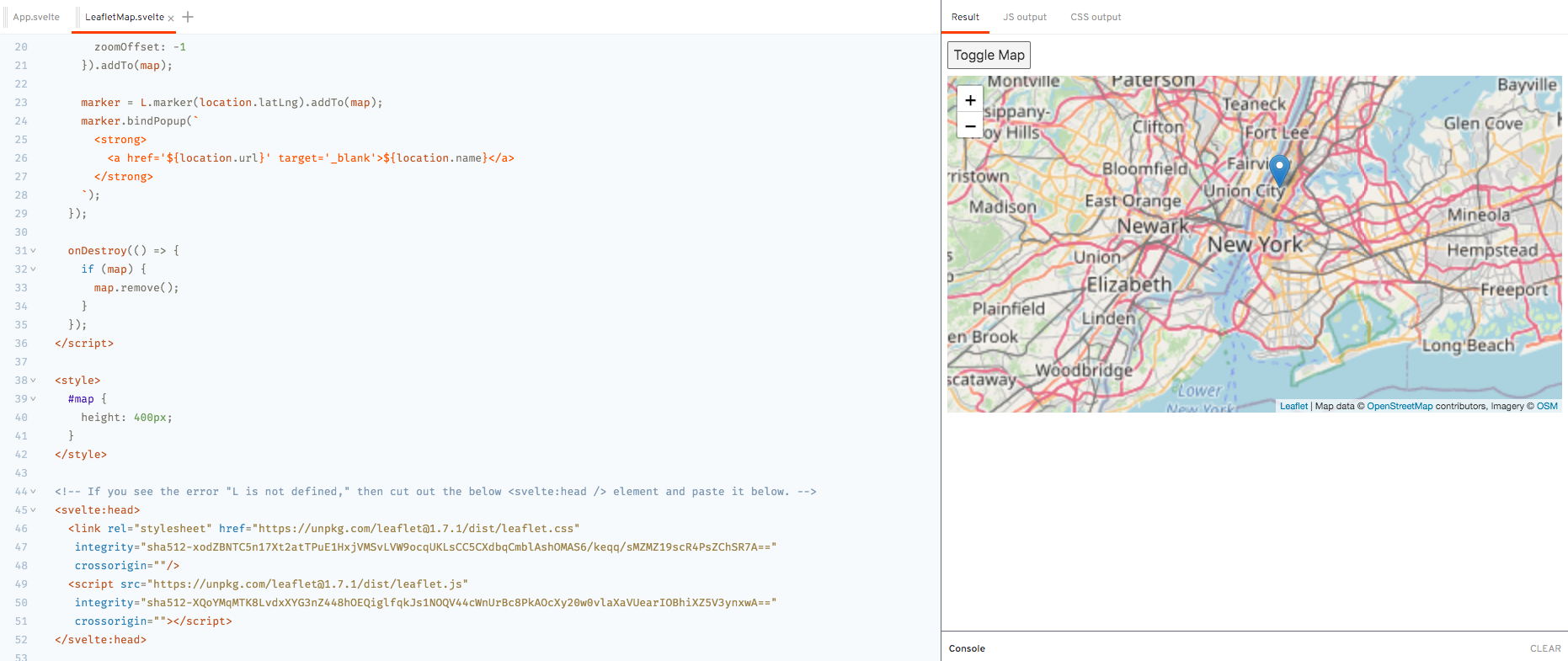Switch to the App.svelte tab
This screenshot has width=1568, height=661.
[x=36, y=17]
